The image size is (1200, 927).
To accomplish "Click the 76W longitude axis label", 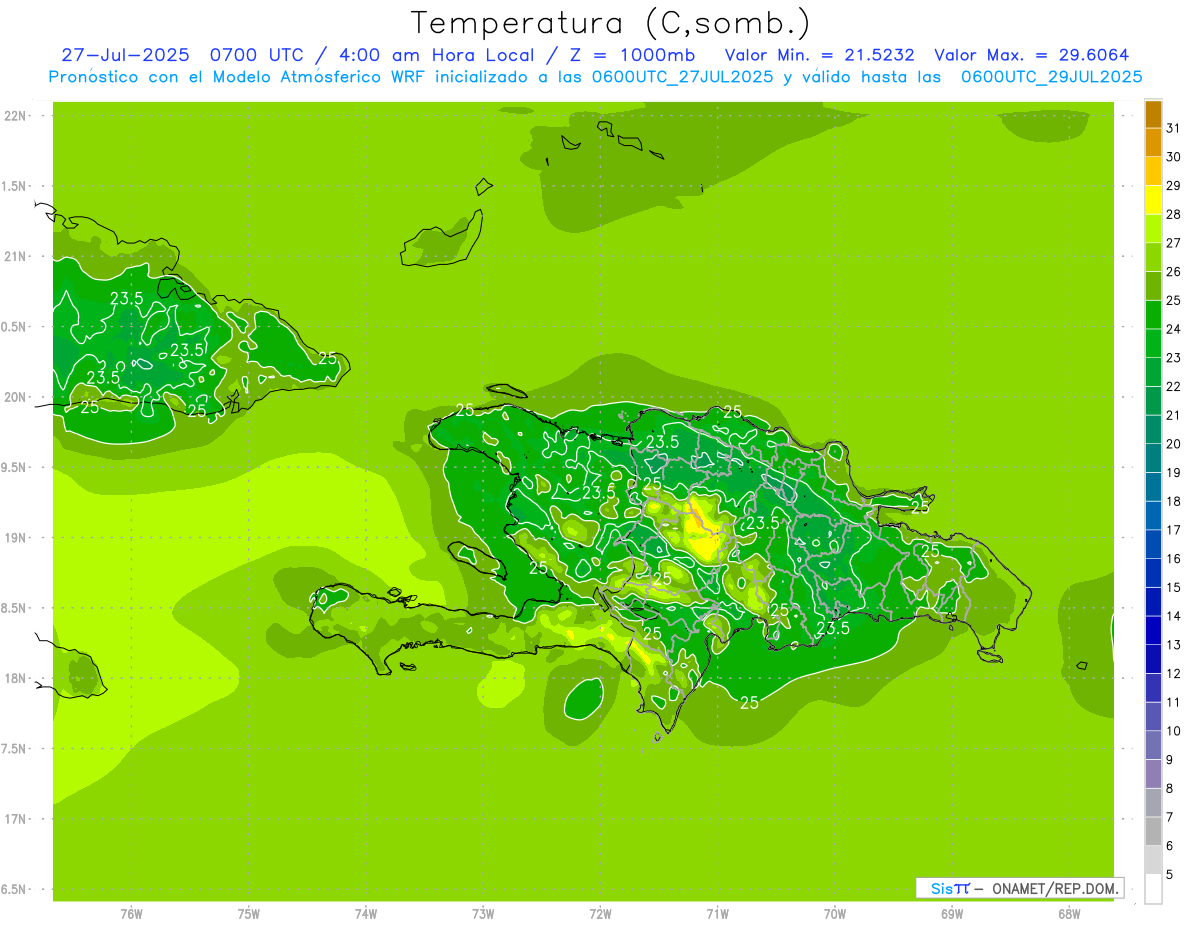I will click(131, 914).
